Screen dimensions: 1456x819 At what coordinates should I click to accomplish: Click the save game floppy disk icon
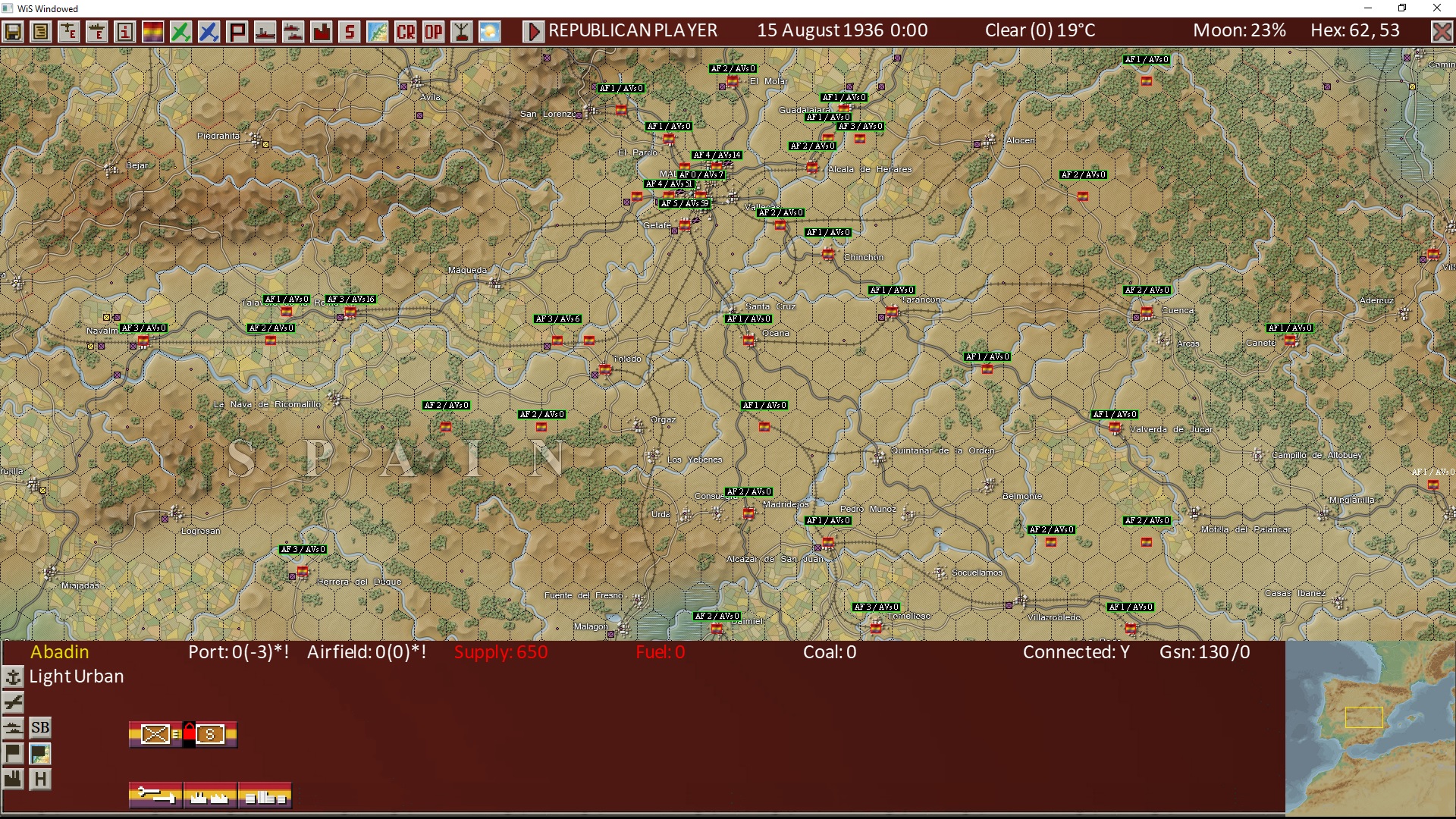point(13,32)
